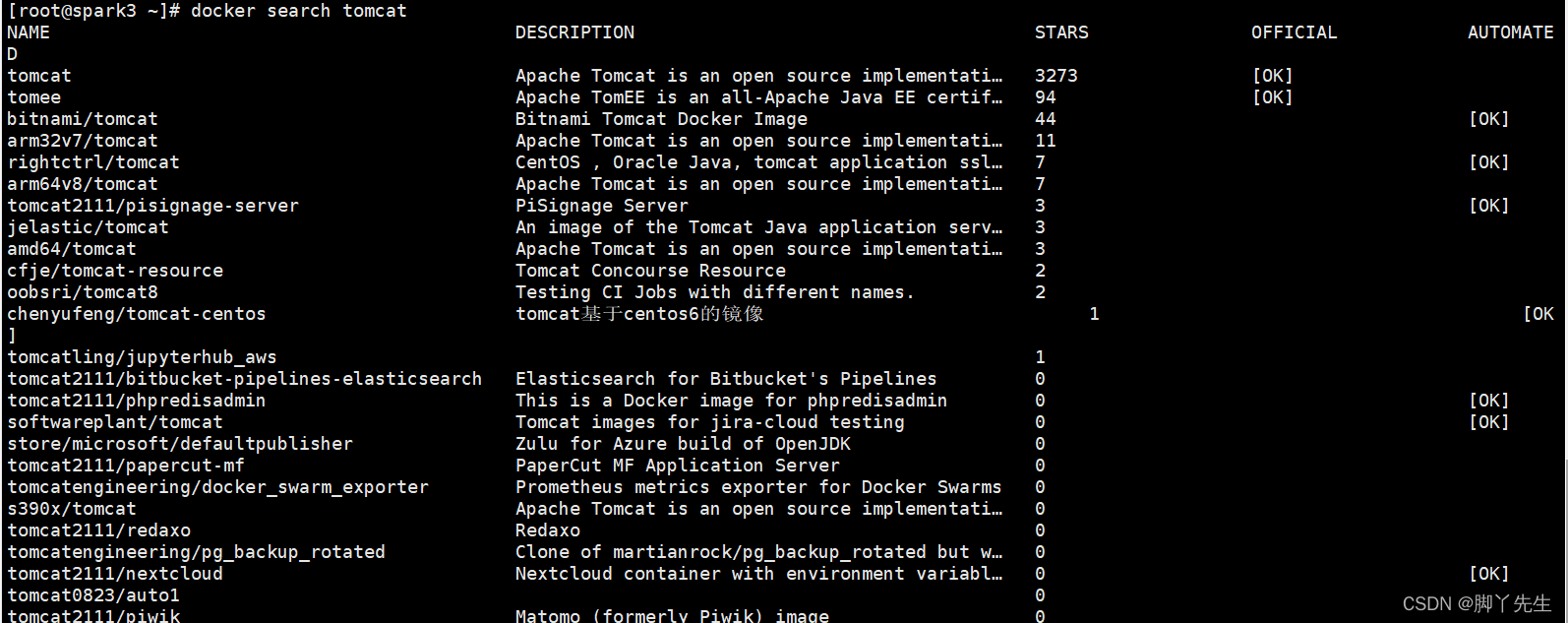1568x623 pixels.
Task: Click the NAME column header
Action: coord(29,32)
